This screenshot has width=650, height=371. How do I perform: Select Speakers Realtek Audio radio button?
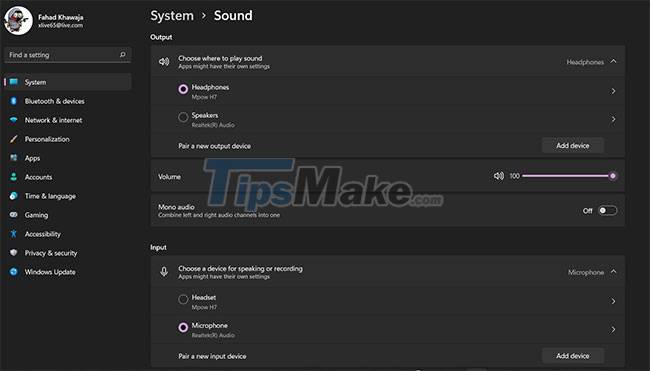[183, 117]
